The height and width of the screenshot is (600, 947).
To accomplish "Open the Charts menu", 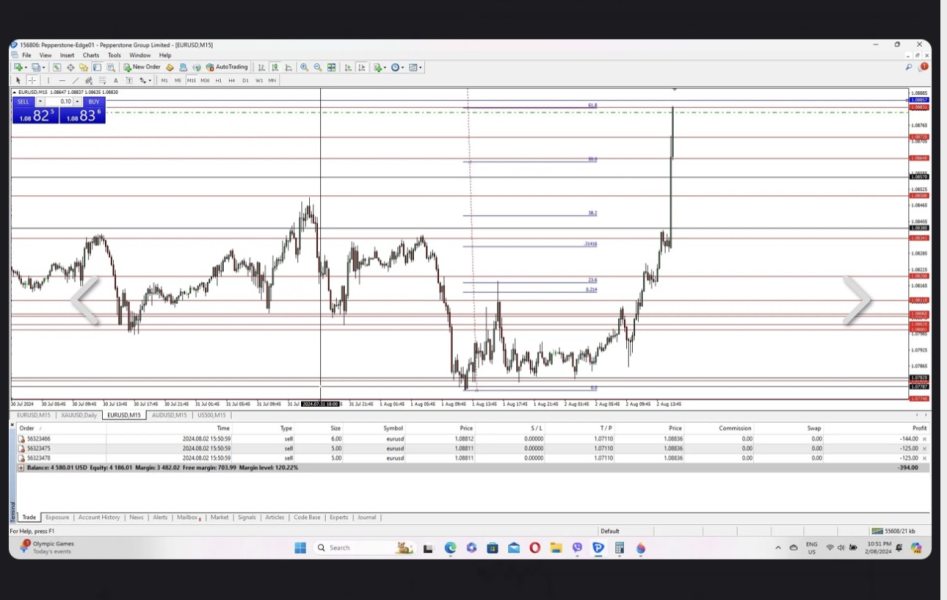I will click(91, 55).
